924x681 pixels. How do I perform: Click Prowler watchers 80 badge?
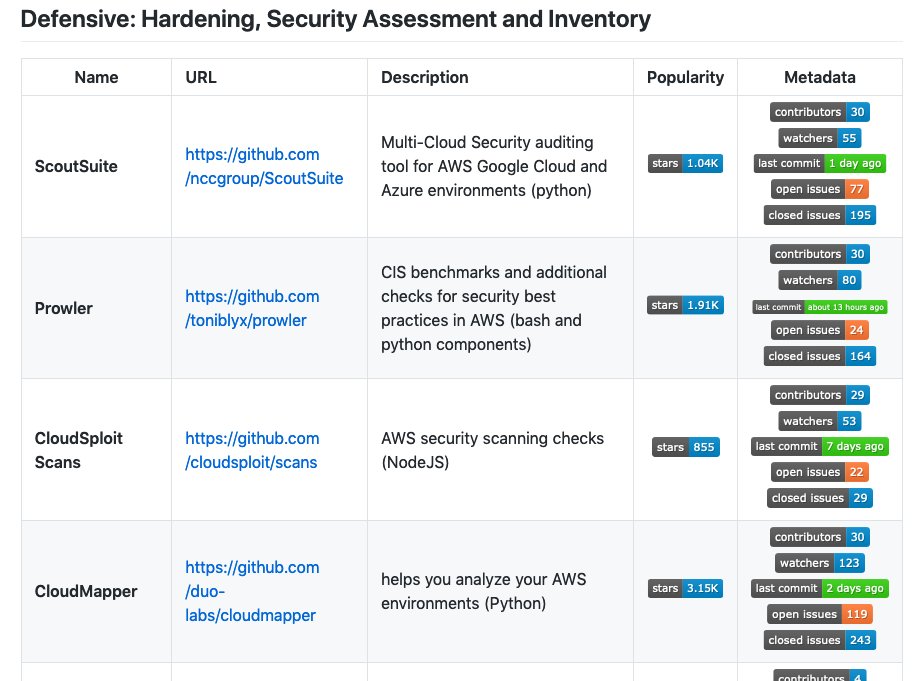pos(820,280)
